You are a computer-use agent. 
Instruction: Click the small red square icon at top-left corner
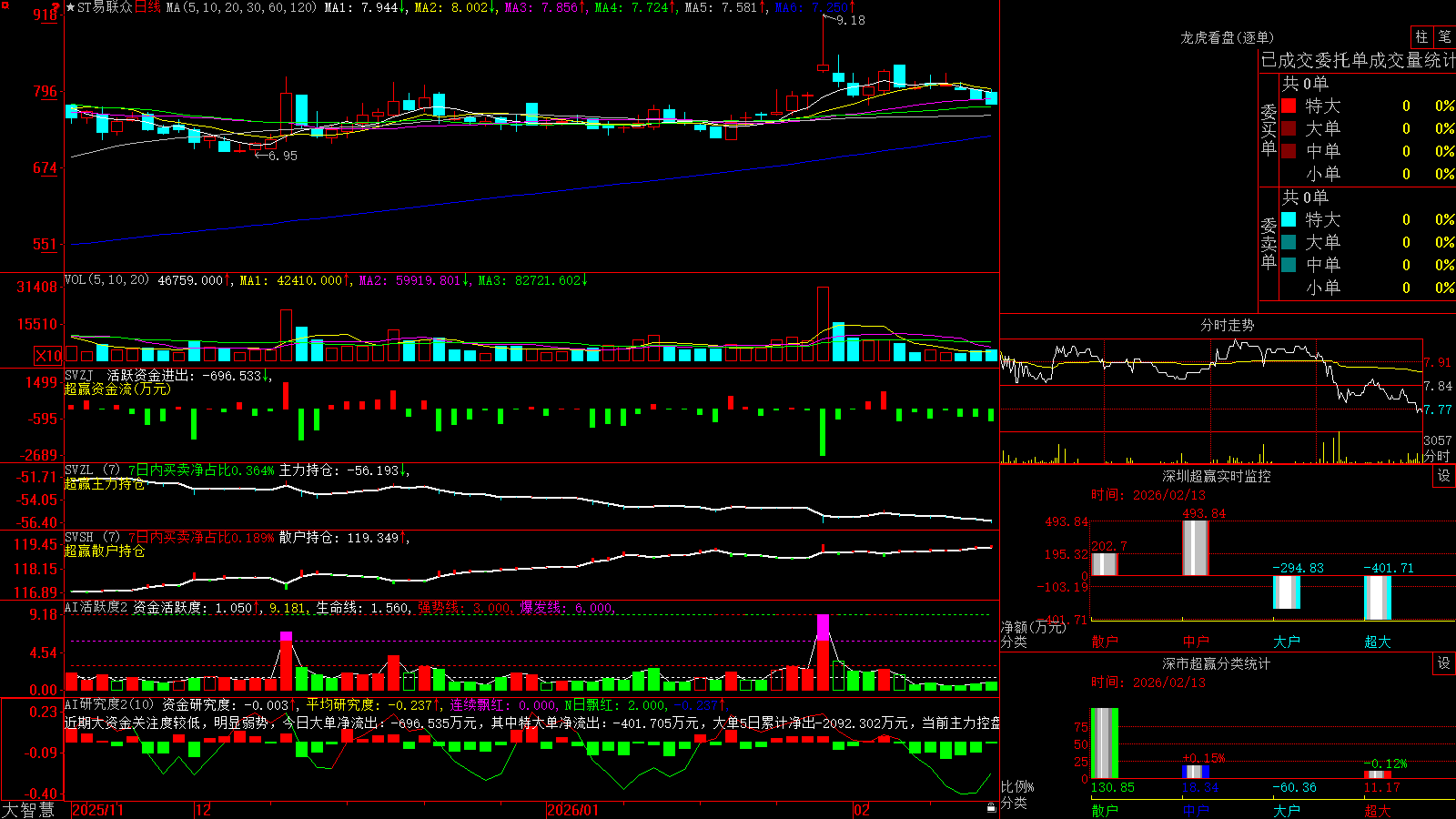(5, 5)
